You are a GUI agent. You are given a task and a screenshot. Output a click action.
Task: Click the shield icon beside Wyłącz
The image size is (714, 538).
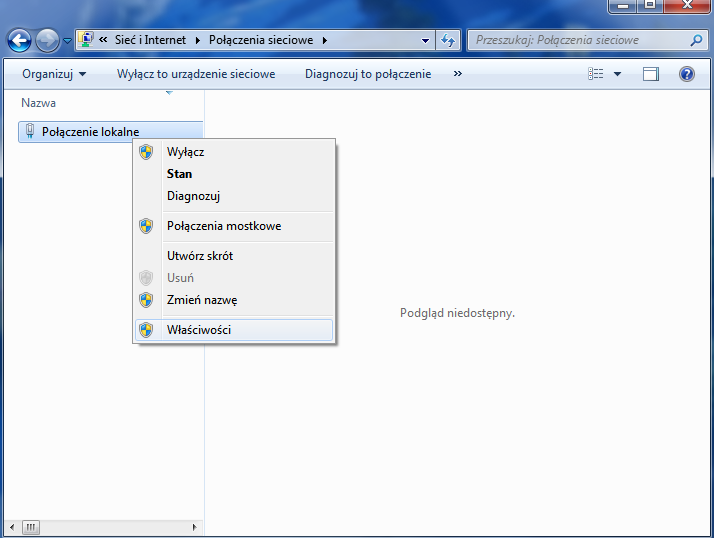tap(146, 152)
